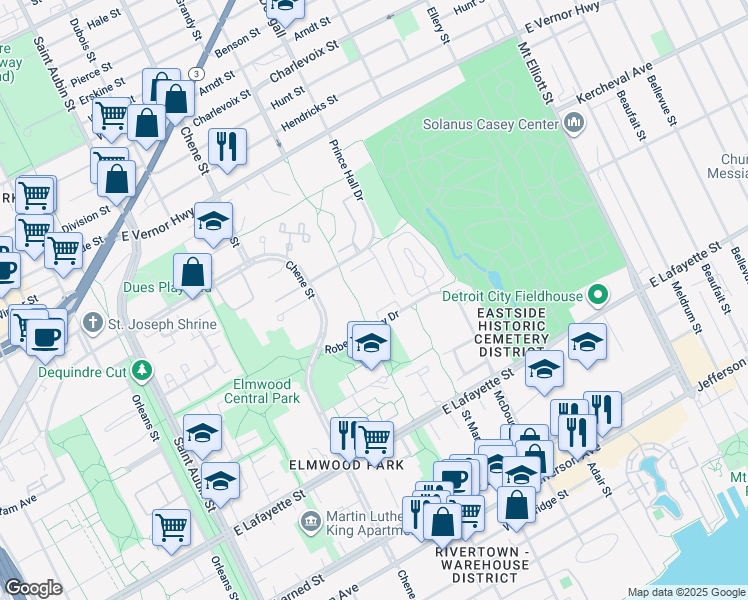Click the Dequindre Cut park tree icon

(142, 372)
